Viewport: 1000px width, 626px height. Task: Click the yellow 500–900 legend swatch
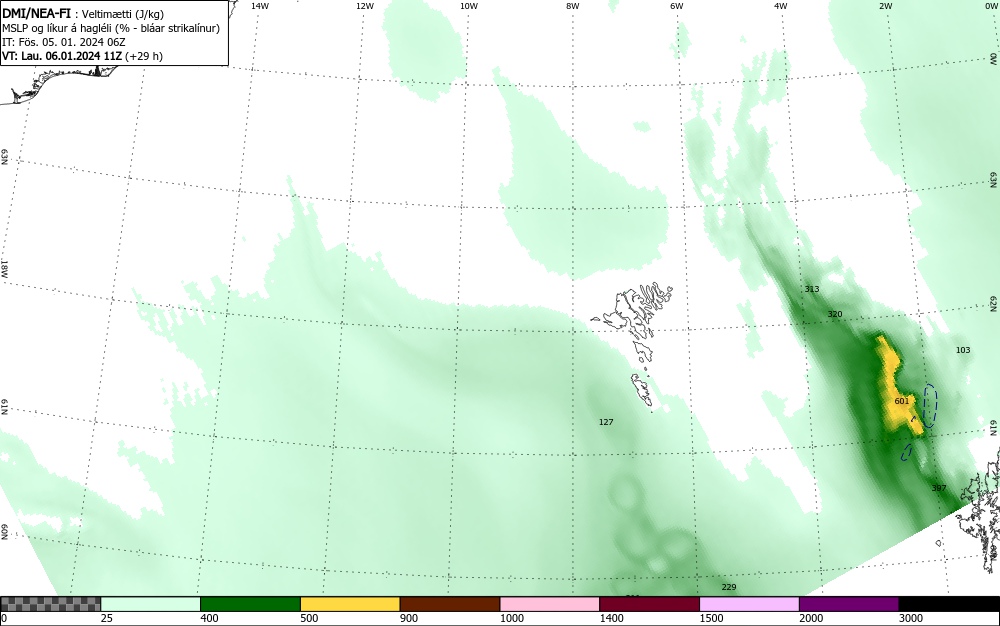350,604
